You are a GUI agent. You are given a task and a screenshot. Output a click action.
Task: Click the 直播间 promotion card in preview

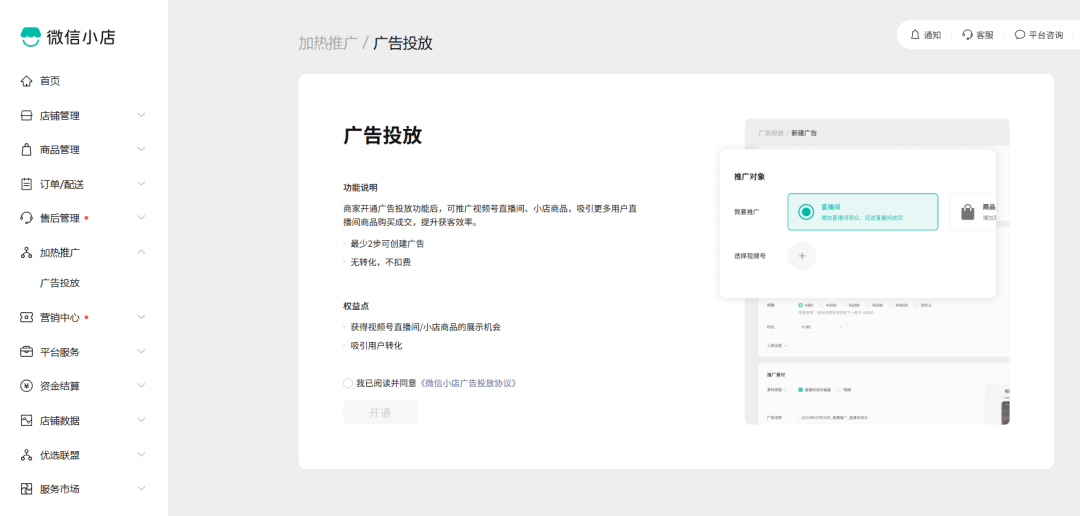(x=863, y=211)
